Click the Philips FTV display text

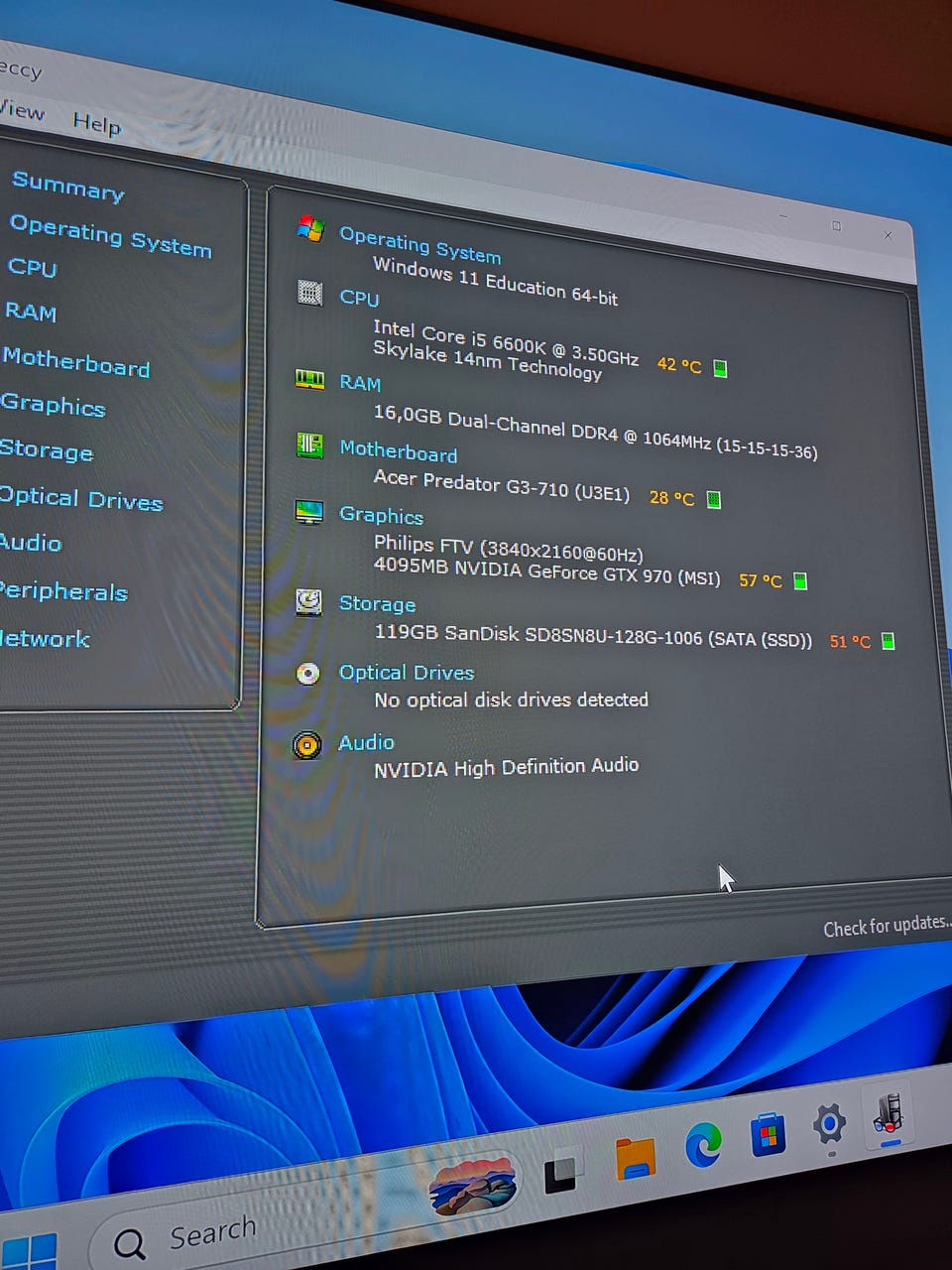pos(508,549)
